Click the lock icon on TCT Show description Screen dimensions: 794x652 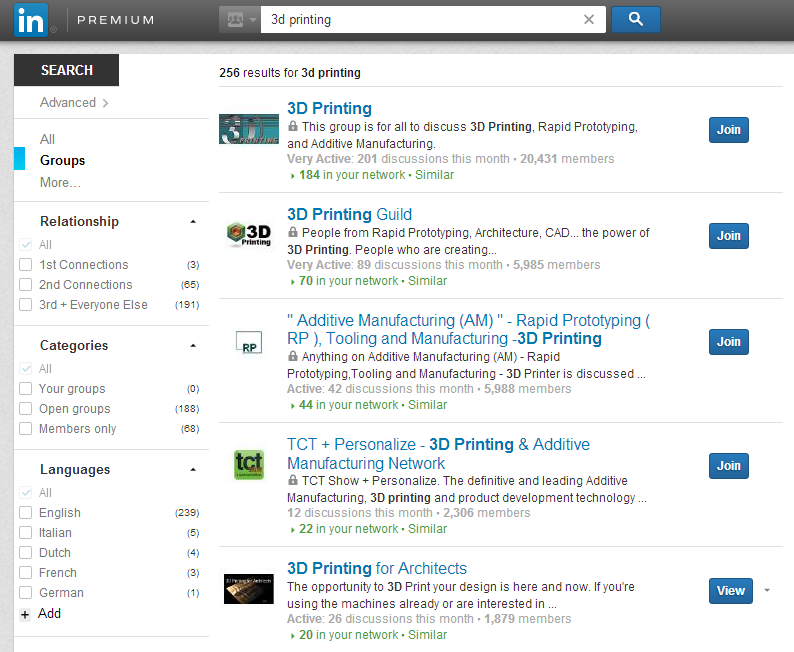(x=293, y=480)
